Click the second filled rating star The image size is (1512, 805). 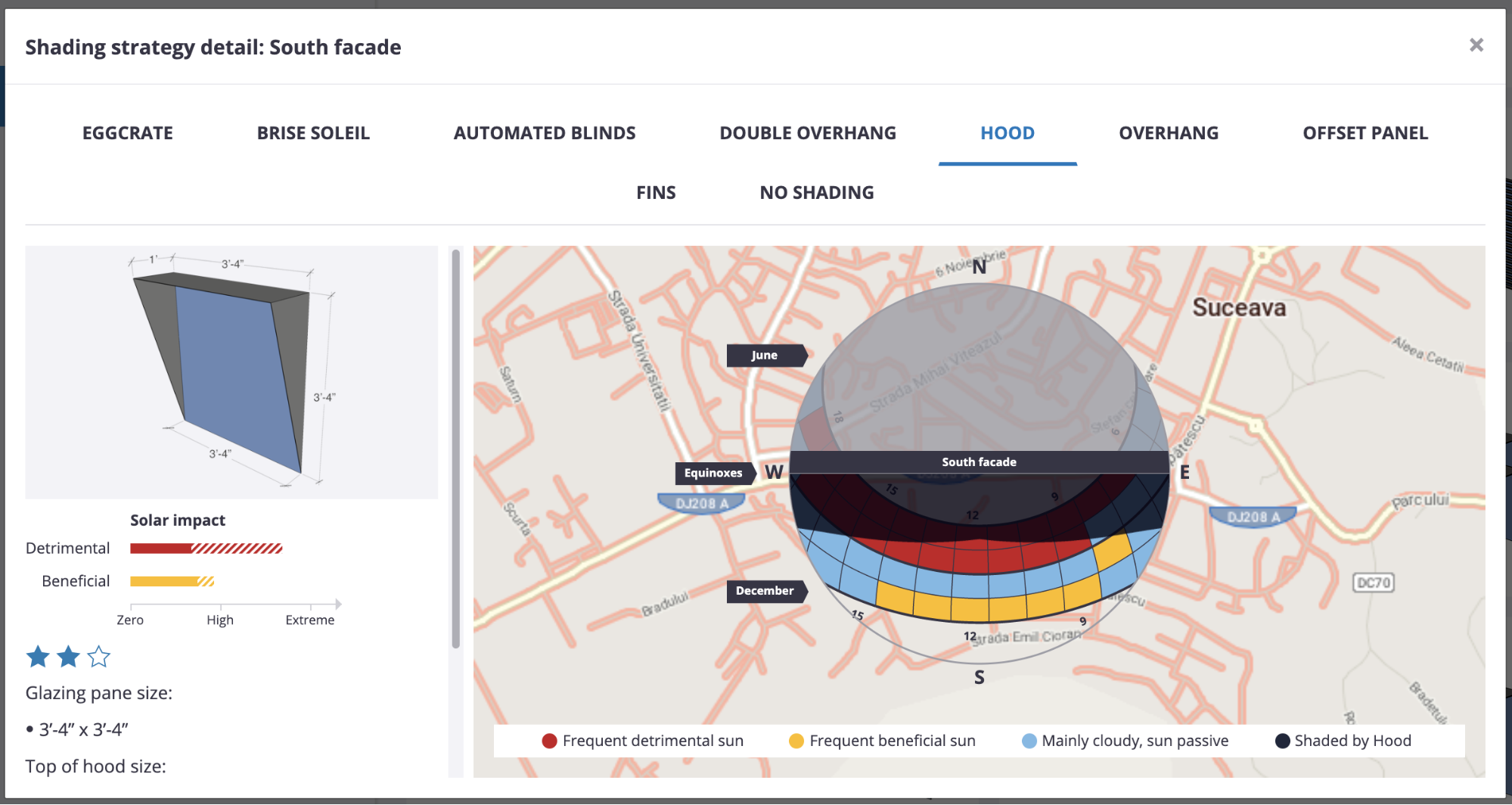coord(68,657)
